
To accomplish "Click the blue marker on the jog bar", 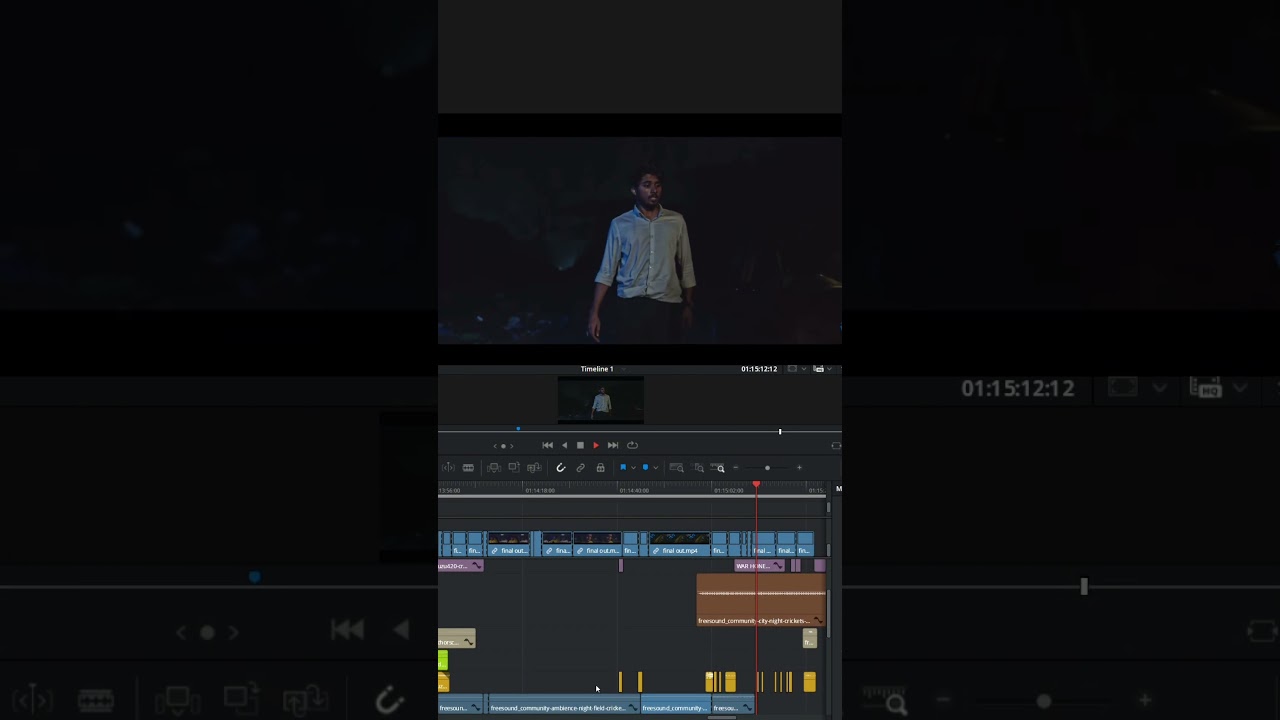I will pos(518,429).
